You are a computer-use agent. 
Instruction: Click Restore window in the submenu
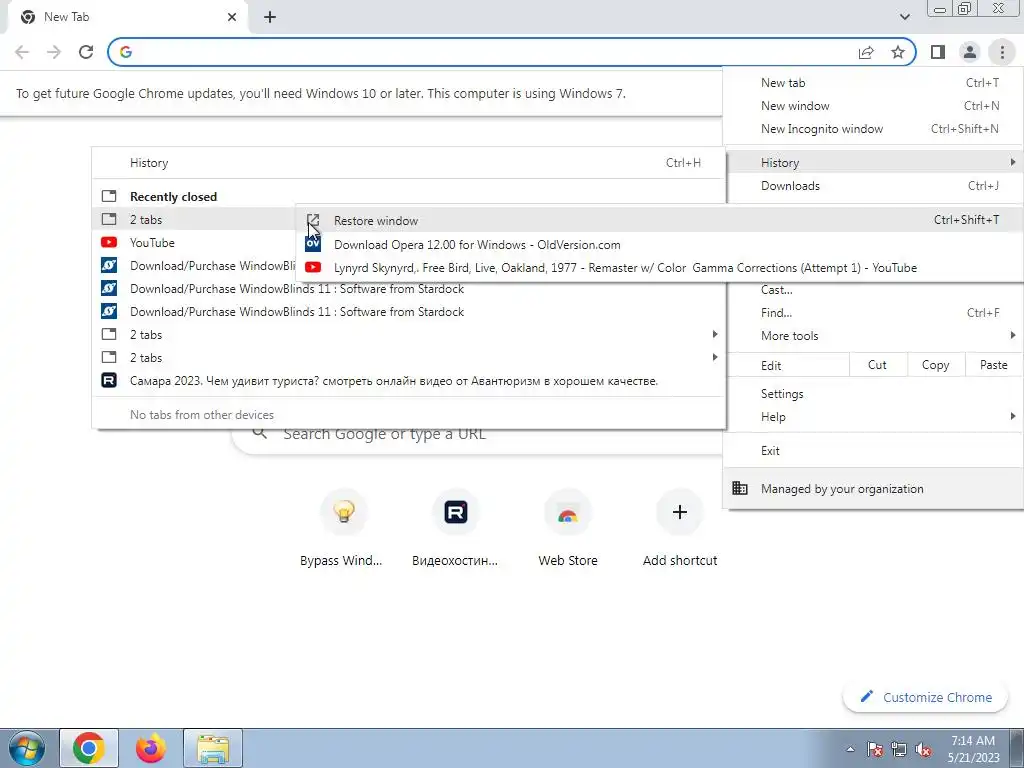click(660, 221)
